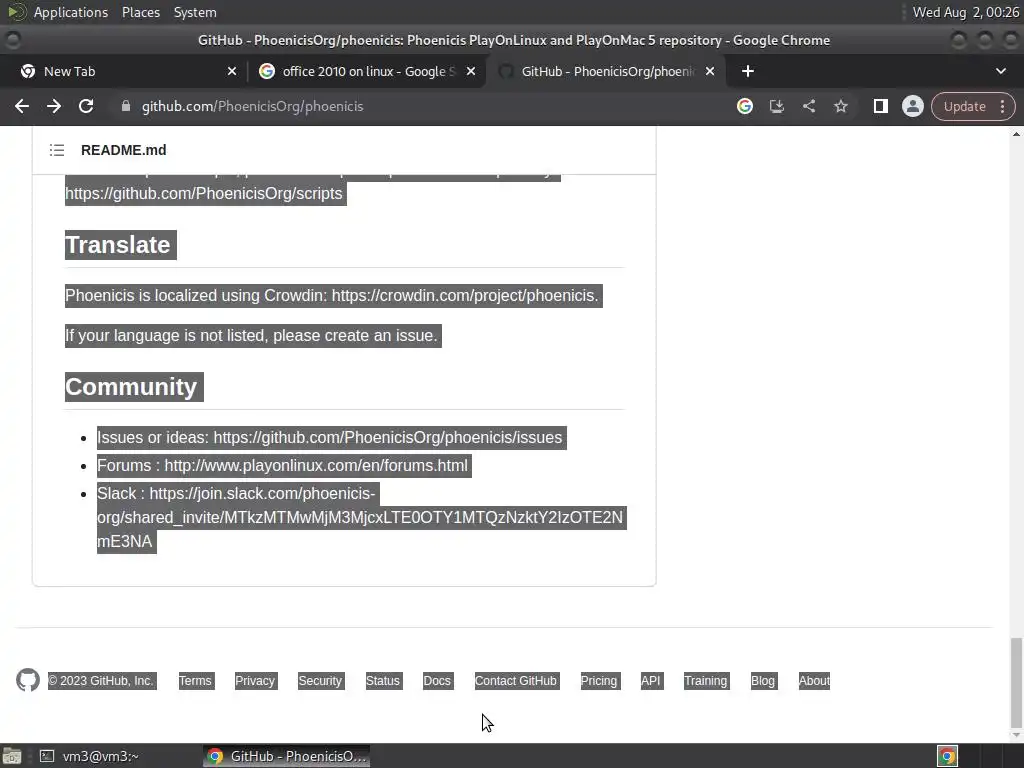View site security lock info
The image size is (1024, 768).
(x=126, y=106)
